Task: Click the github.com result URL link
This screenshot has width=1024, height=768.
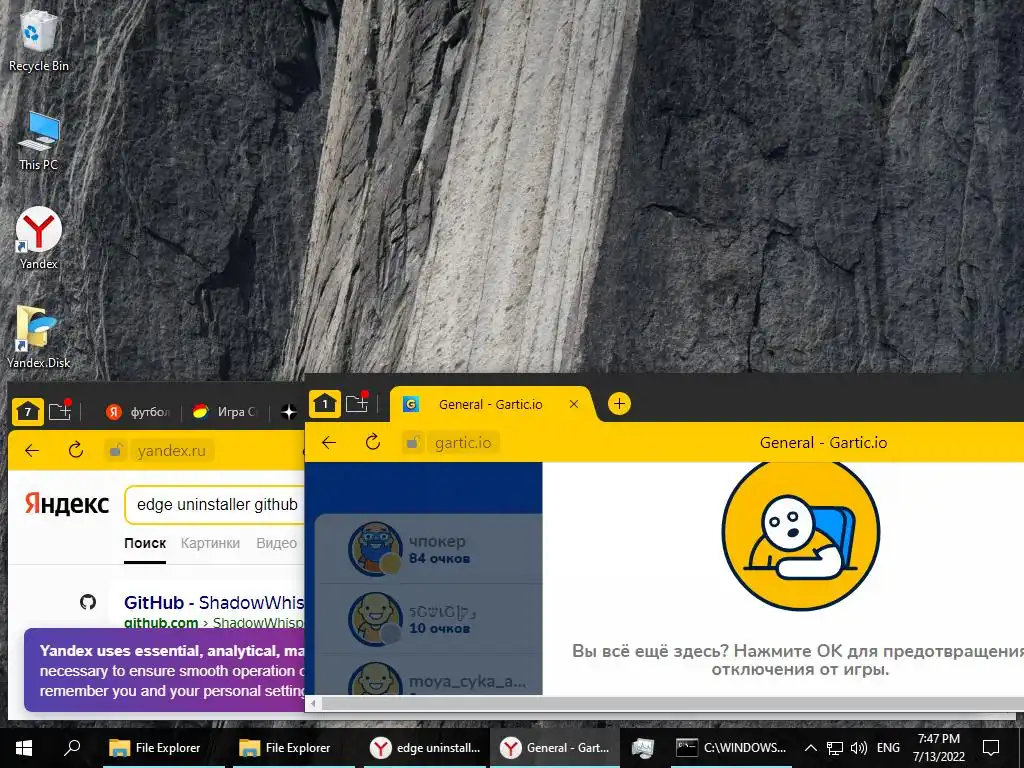Action: 161,622
